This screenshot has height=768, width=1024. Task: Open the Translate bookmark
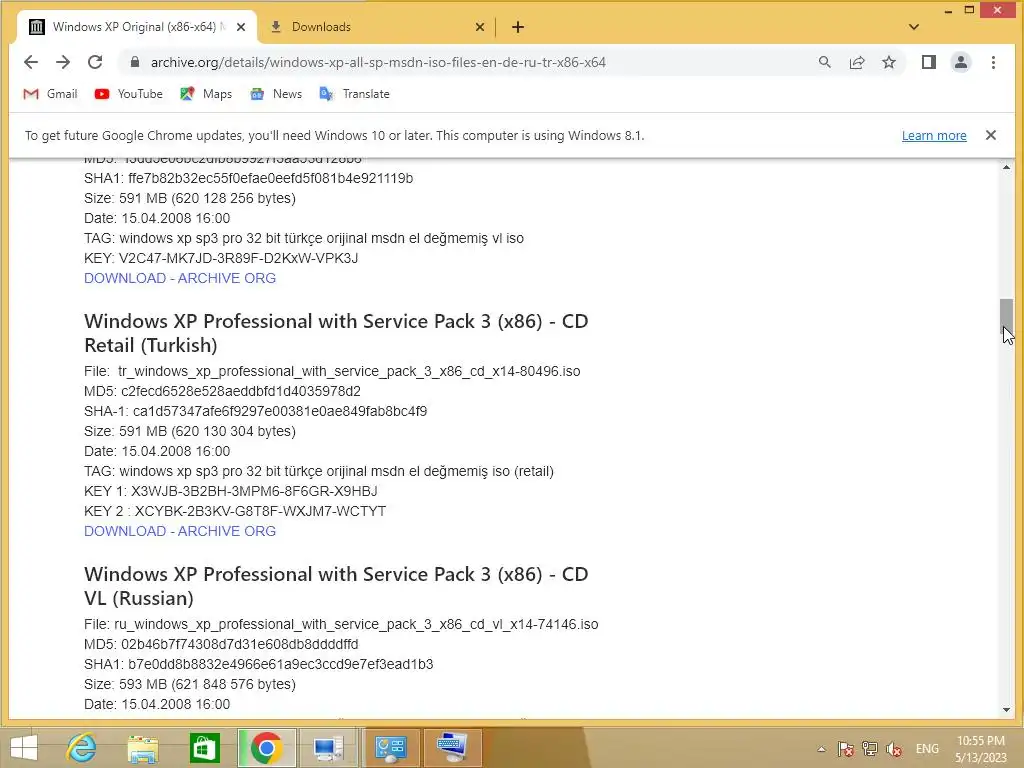pyautogui.click(x=355, y=93)
